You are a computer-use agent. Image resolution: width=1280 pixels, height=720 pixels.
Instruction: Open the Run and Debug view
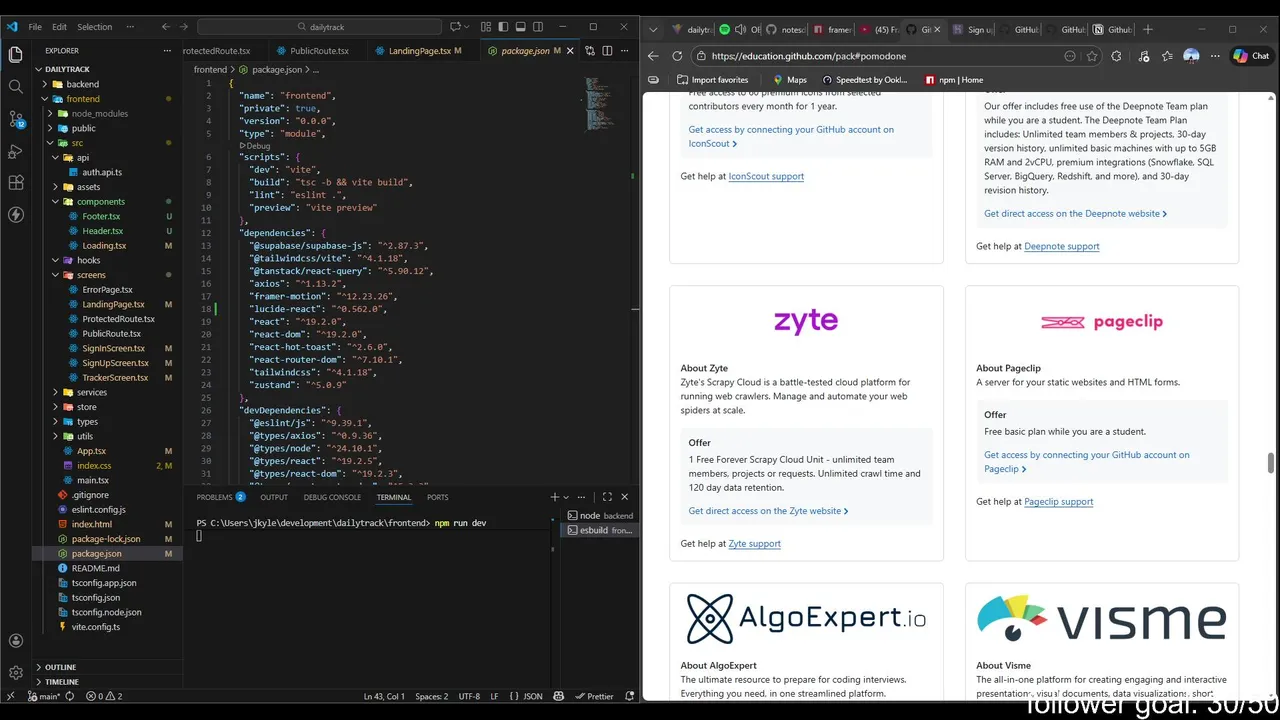pos(16,151)
